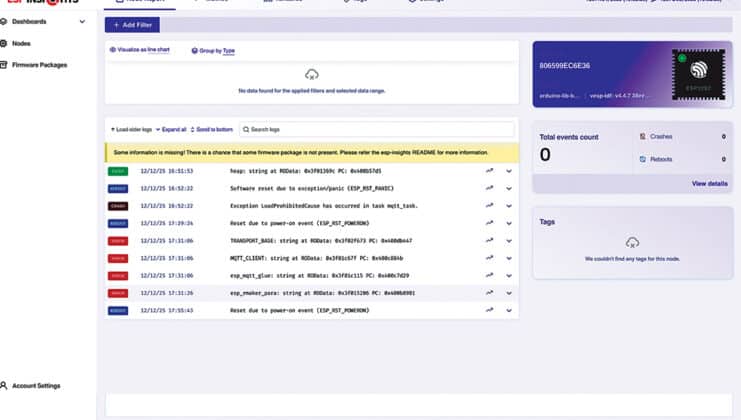The image size is (741, 420).
Task: Click the yellow 'Some information is missing' warning
Action: click(x=312, y=153)
